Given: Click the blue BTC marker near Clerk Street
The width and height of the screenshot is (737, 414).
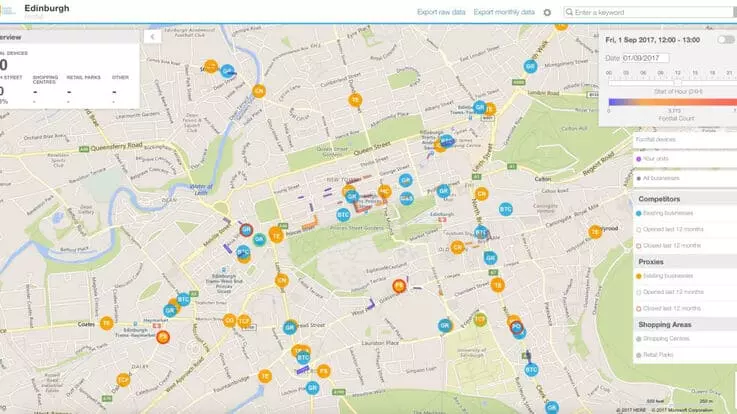Looking at the screenshot, I should click(x=532, y=370).
